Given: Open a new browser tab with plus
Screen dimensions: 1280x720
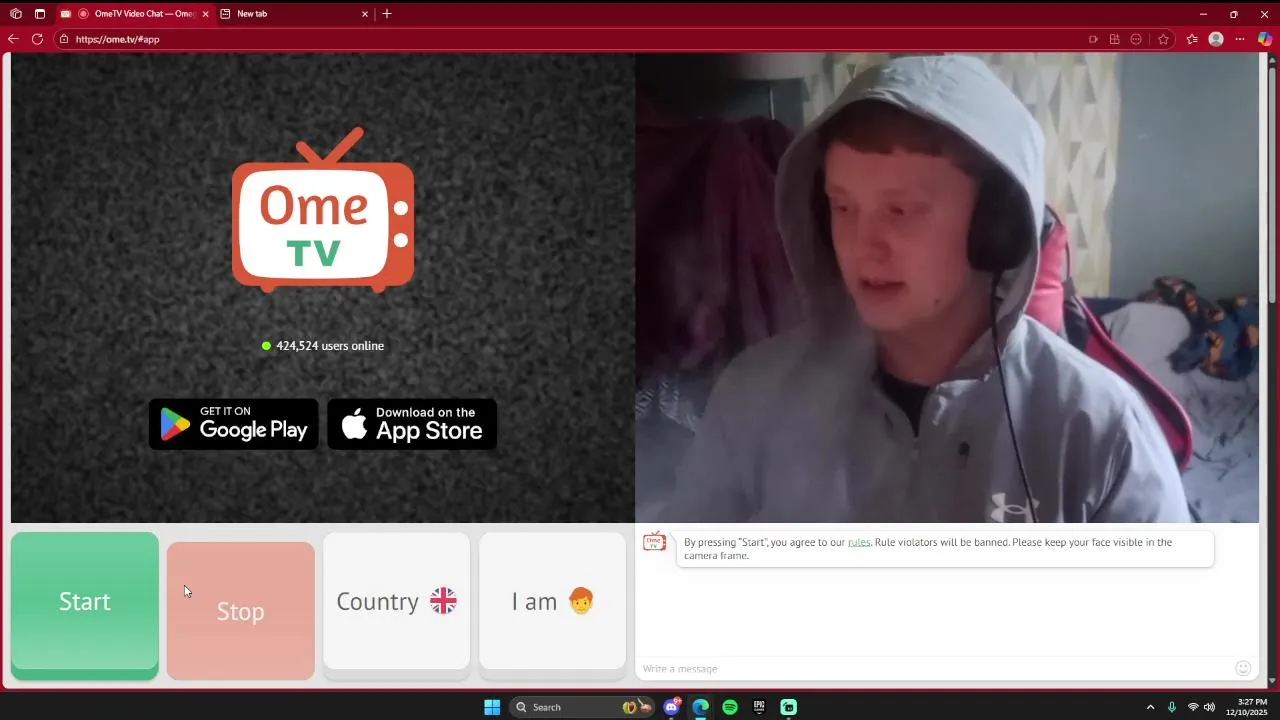Looking at the screenshot, I should click(x=387, y=14).
